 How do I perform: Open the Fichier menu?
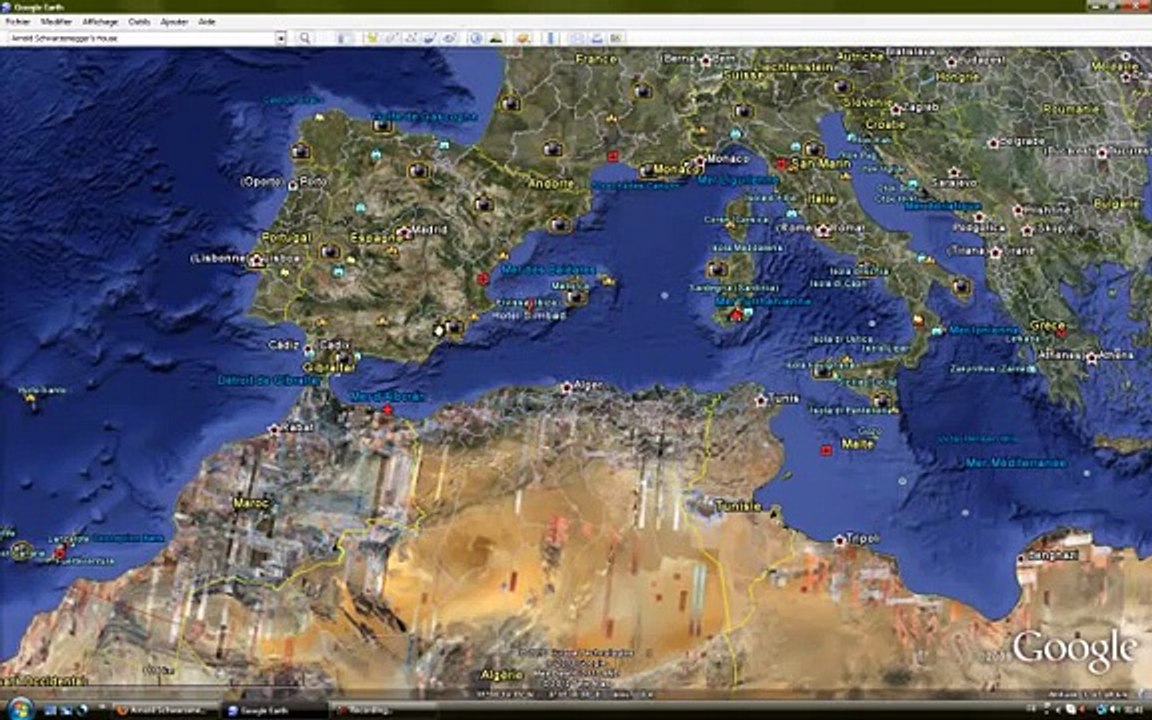[18, 22]
